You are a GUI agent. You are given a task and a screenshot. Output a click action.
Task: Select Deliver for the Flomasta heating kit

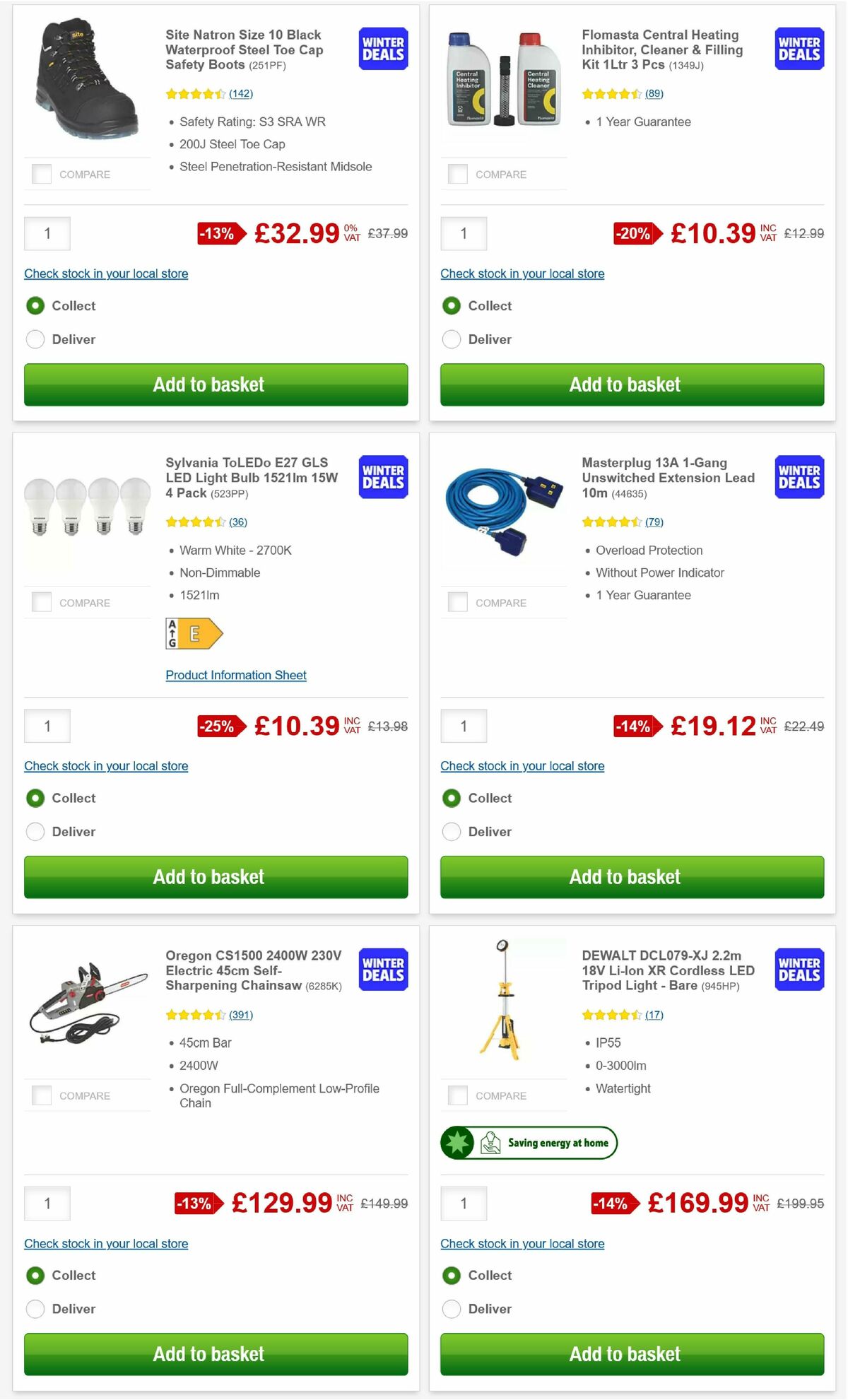(451, 339)
